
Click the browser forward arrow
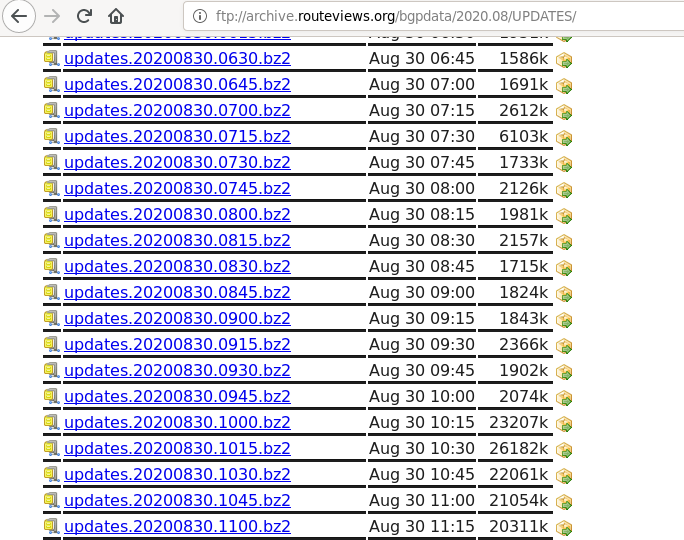pos(52,16)
